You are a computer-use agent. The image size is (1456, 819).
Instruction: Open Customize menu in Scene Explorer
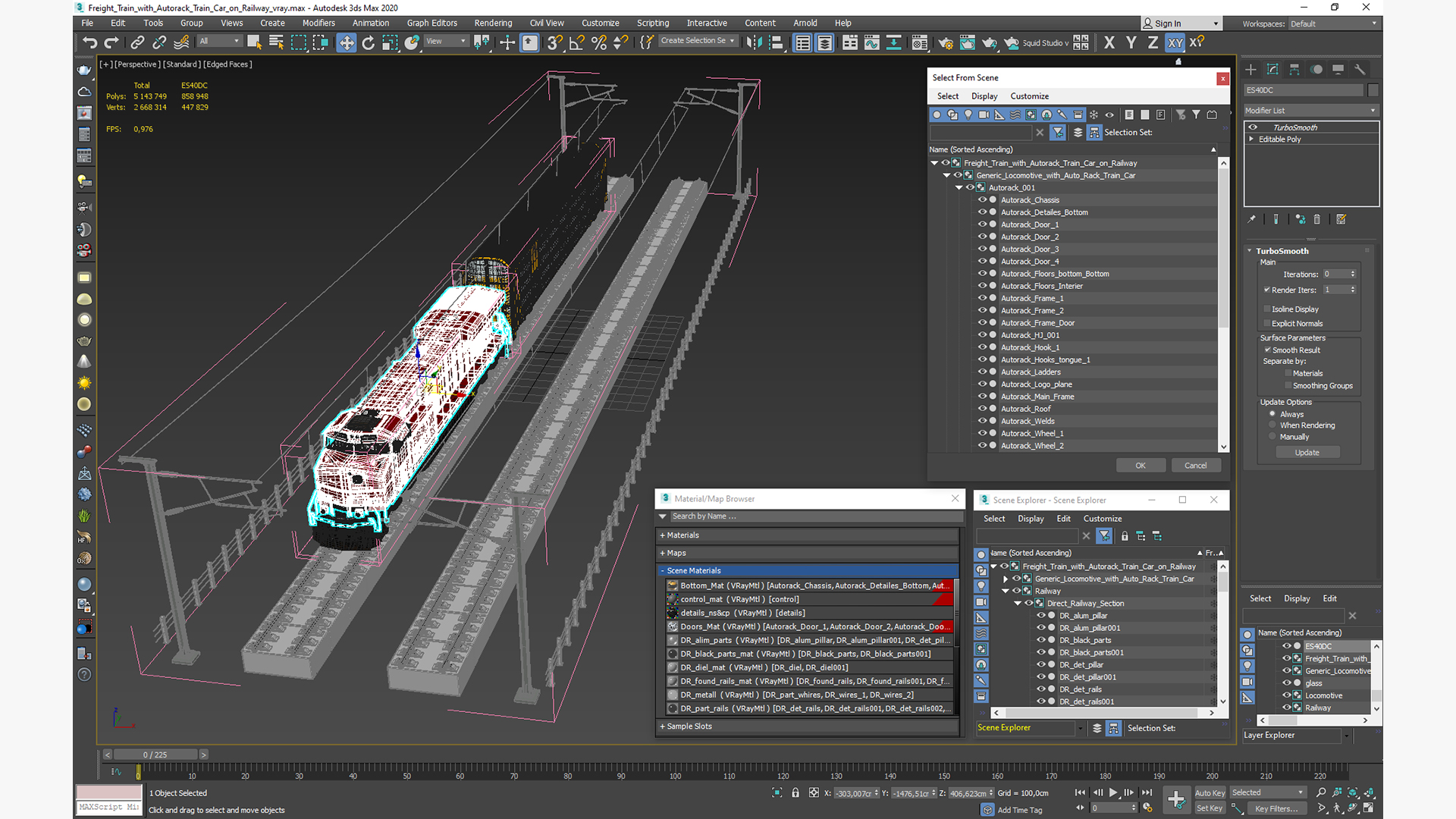click(1102, 519)
